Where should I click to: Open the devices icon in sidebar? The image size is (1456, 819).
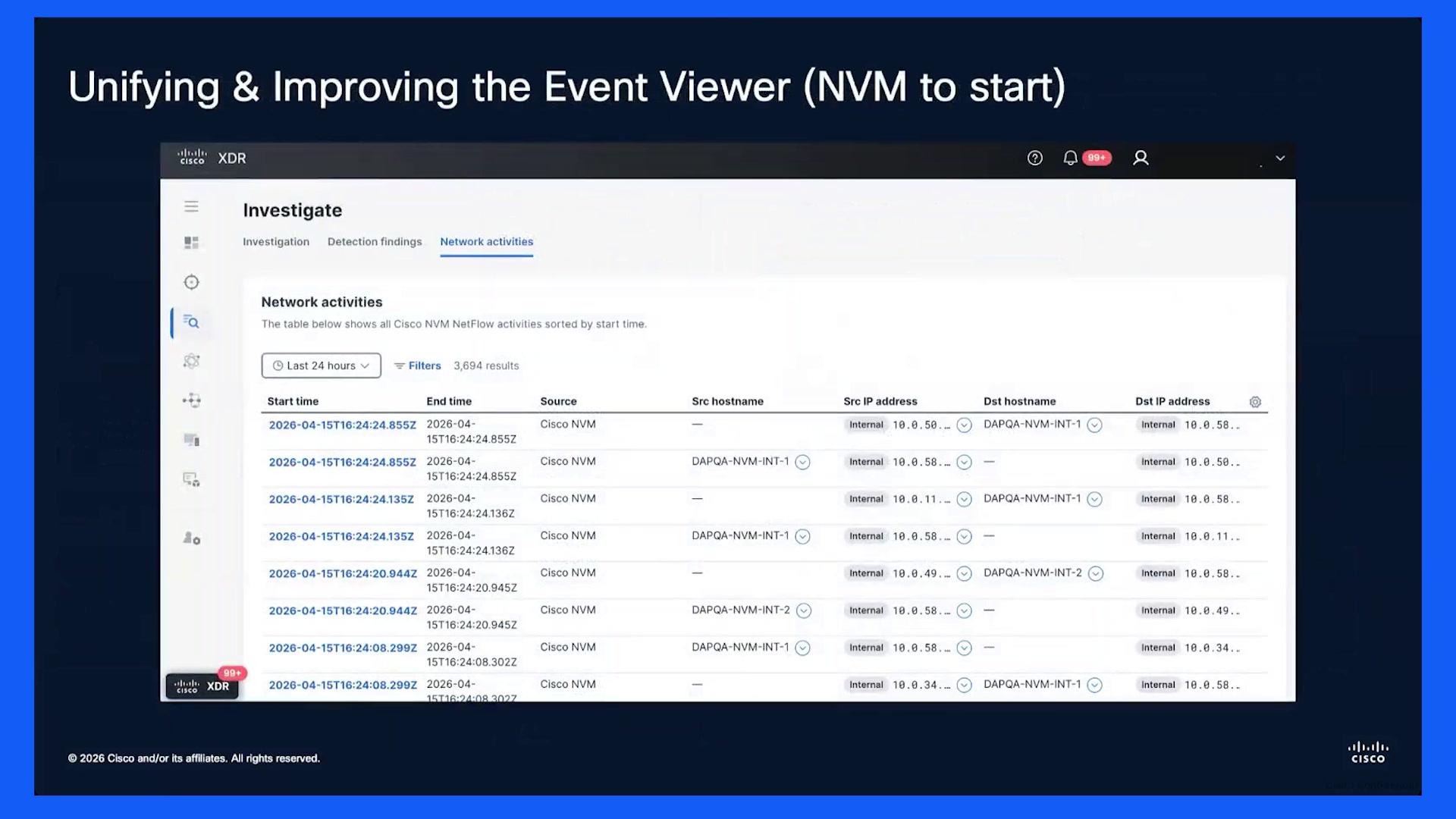coord(191,440)
